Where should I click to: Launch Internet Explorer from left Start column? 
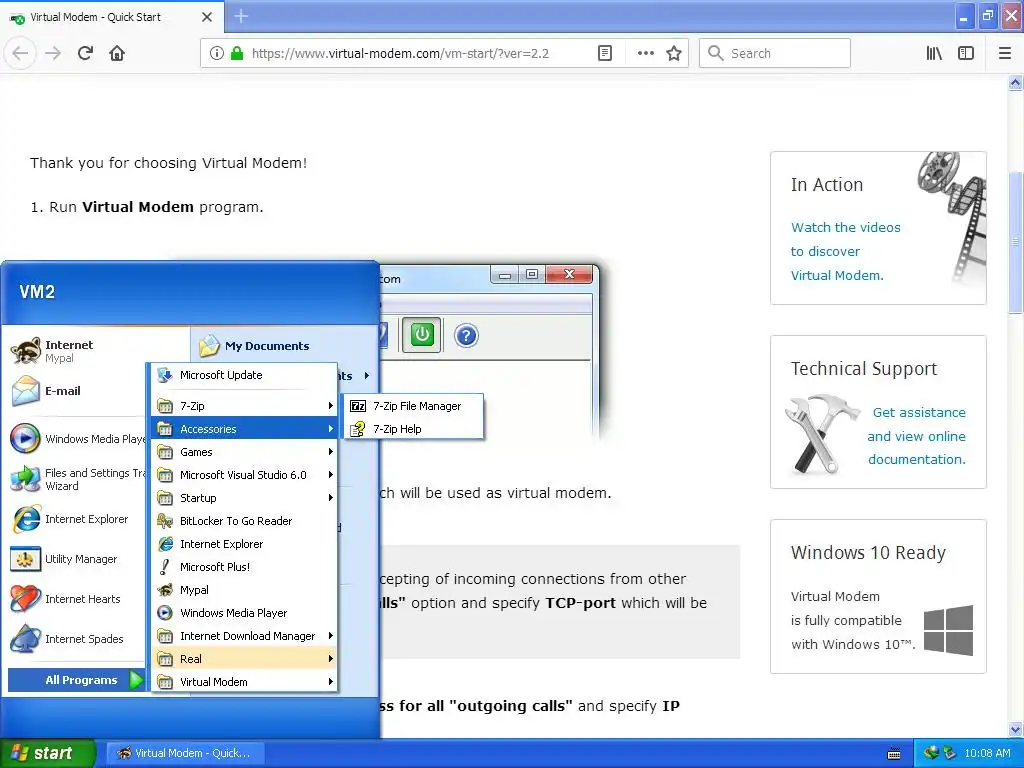click(77, 519)
